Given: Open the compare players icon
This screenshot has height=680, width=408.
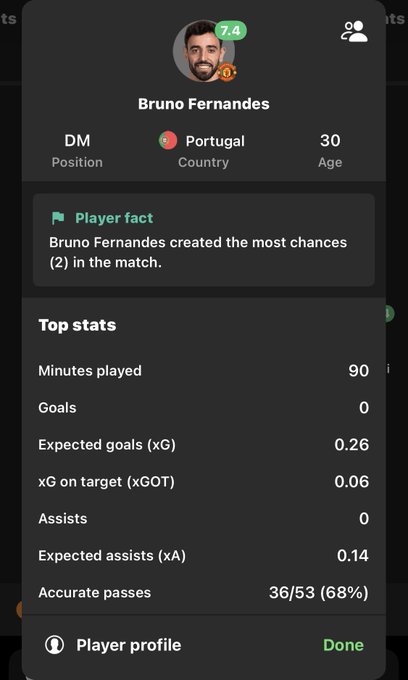Looking at the screenshot, I should tap(354, 32).
